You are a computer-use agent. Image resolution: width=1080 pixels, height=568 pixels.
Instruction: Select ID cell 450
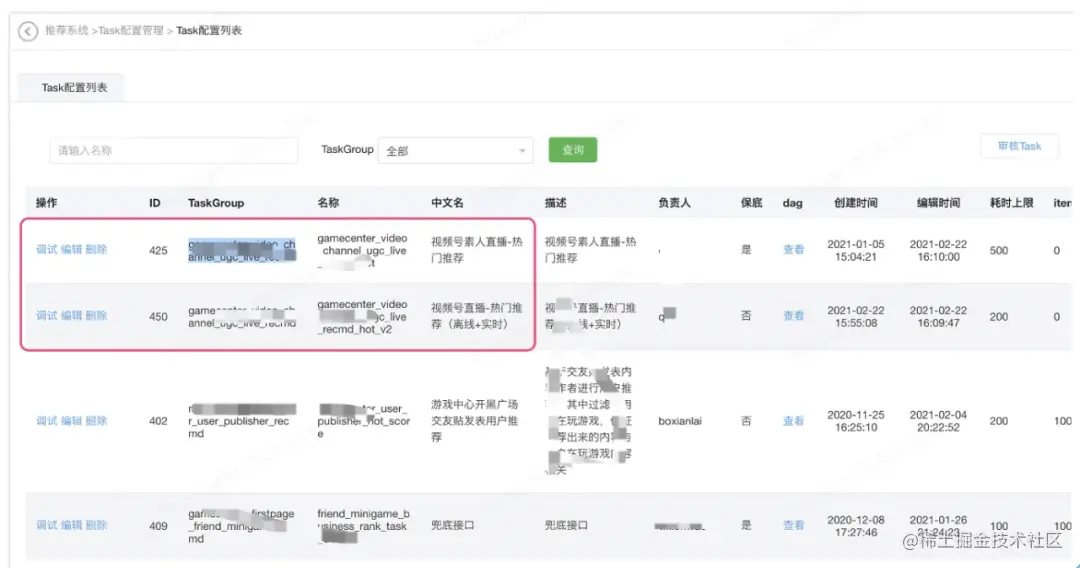point(158,317)
